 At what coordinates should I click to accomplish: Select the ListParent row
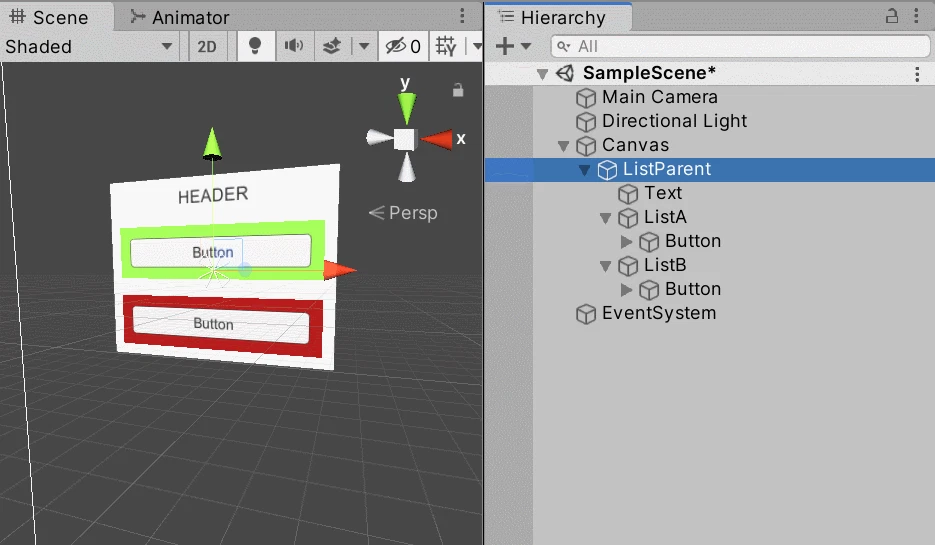click(x=710, y=169)
